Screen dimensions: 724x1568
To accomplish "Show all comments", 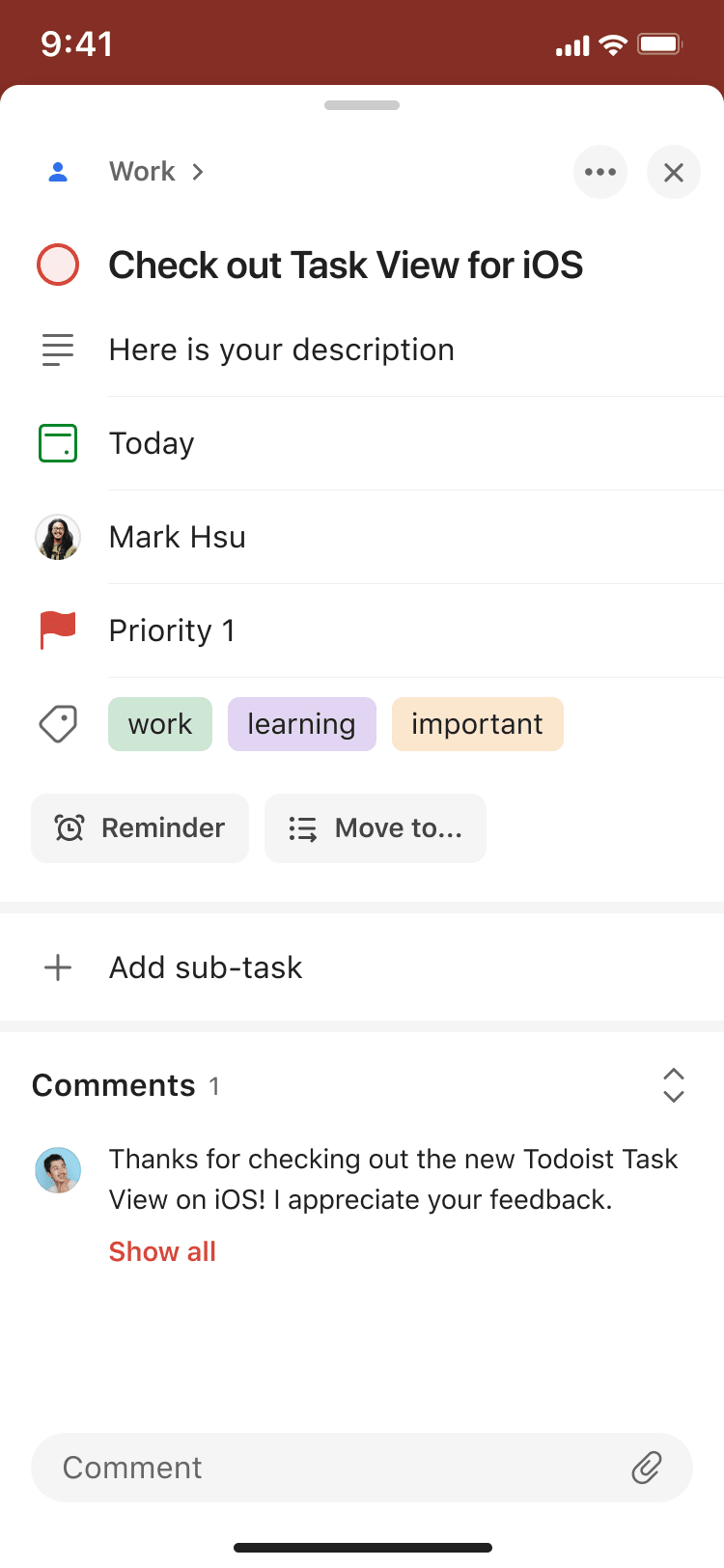I will (161, 1251).
